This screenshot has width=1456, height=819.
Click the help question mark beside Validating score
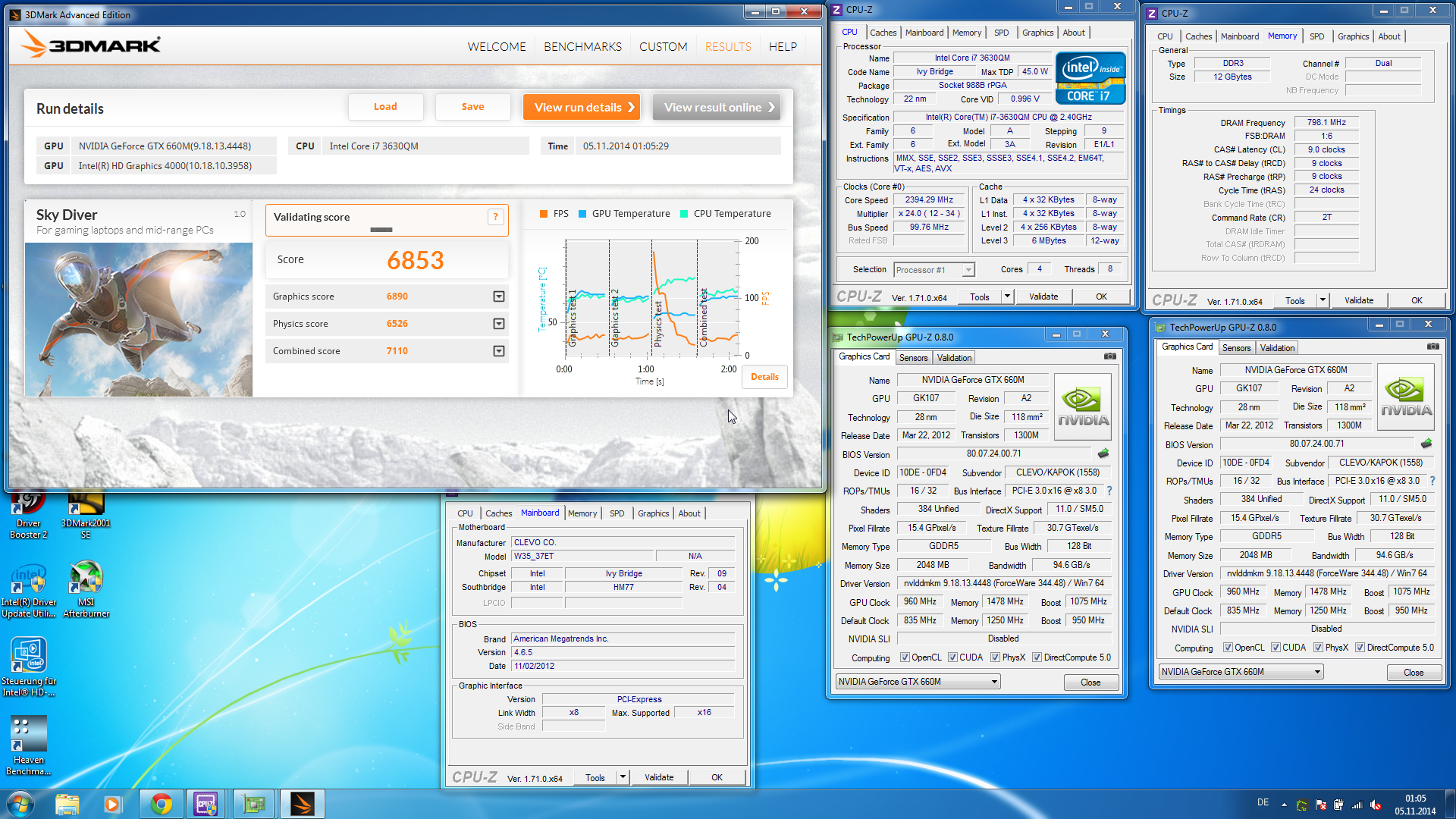click(x=495, y=217)
